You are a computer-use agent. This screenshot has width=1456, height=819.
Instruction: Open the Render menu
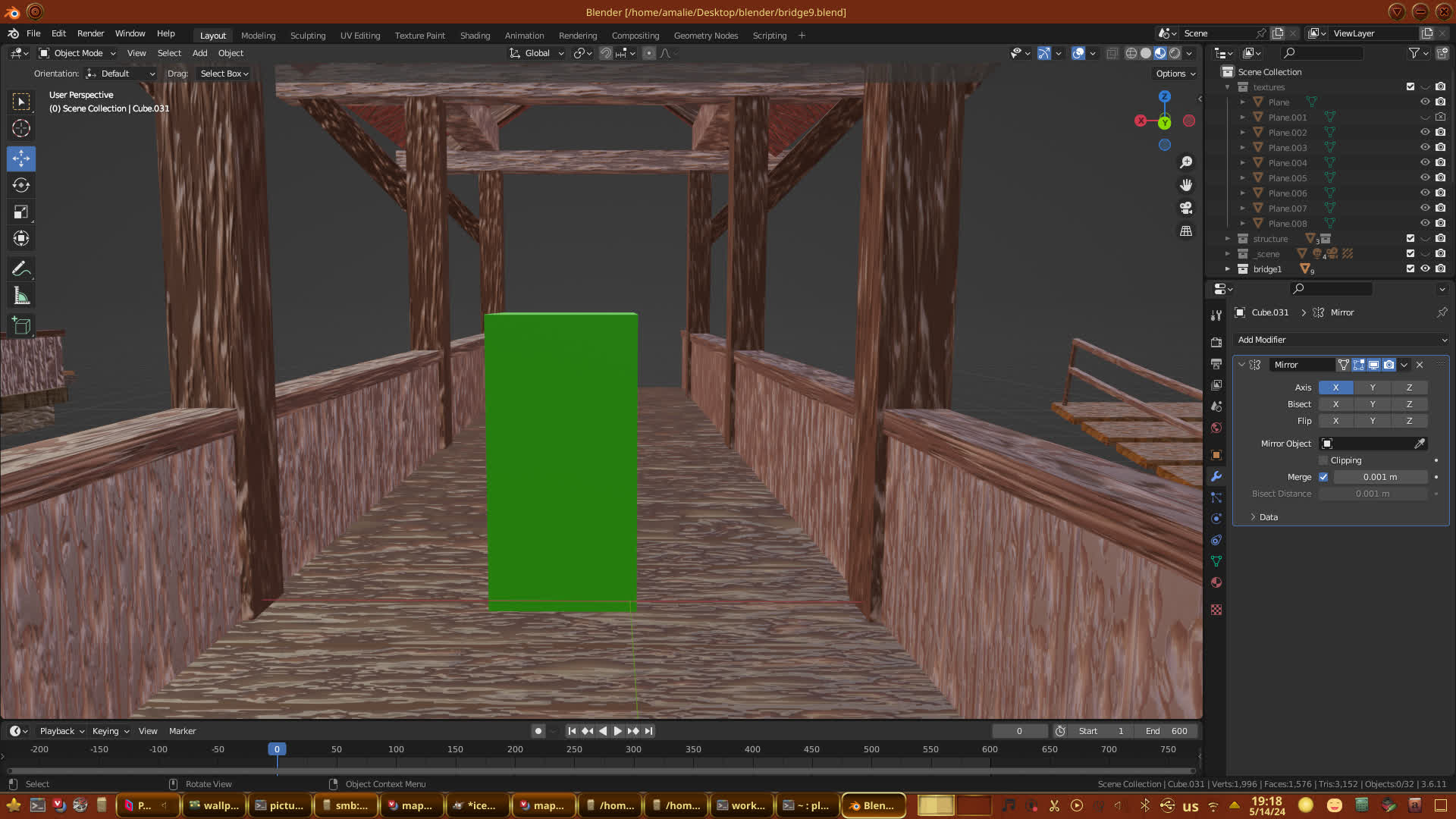tap(90, 33)
